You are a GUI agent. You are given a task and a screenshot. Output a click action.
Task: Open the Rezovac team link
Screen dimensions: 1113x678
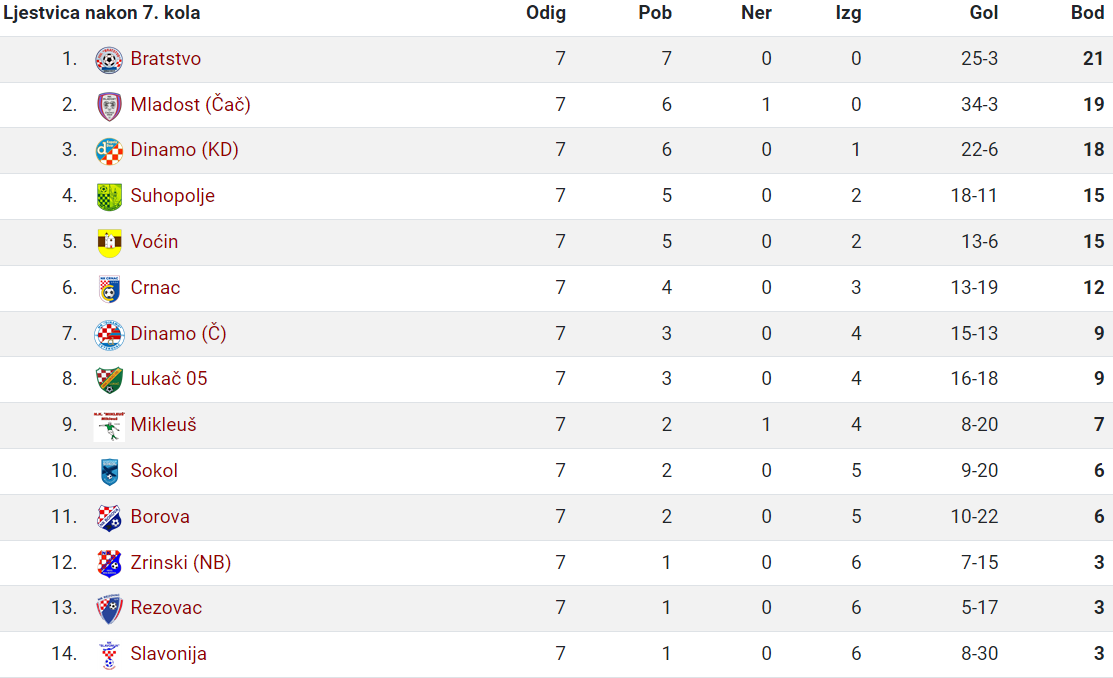(166, 608)
